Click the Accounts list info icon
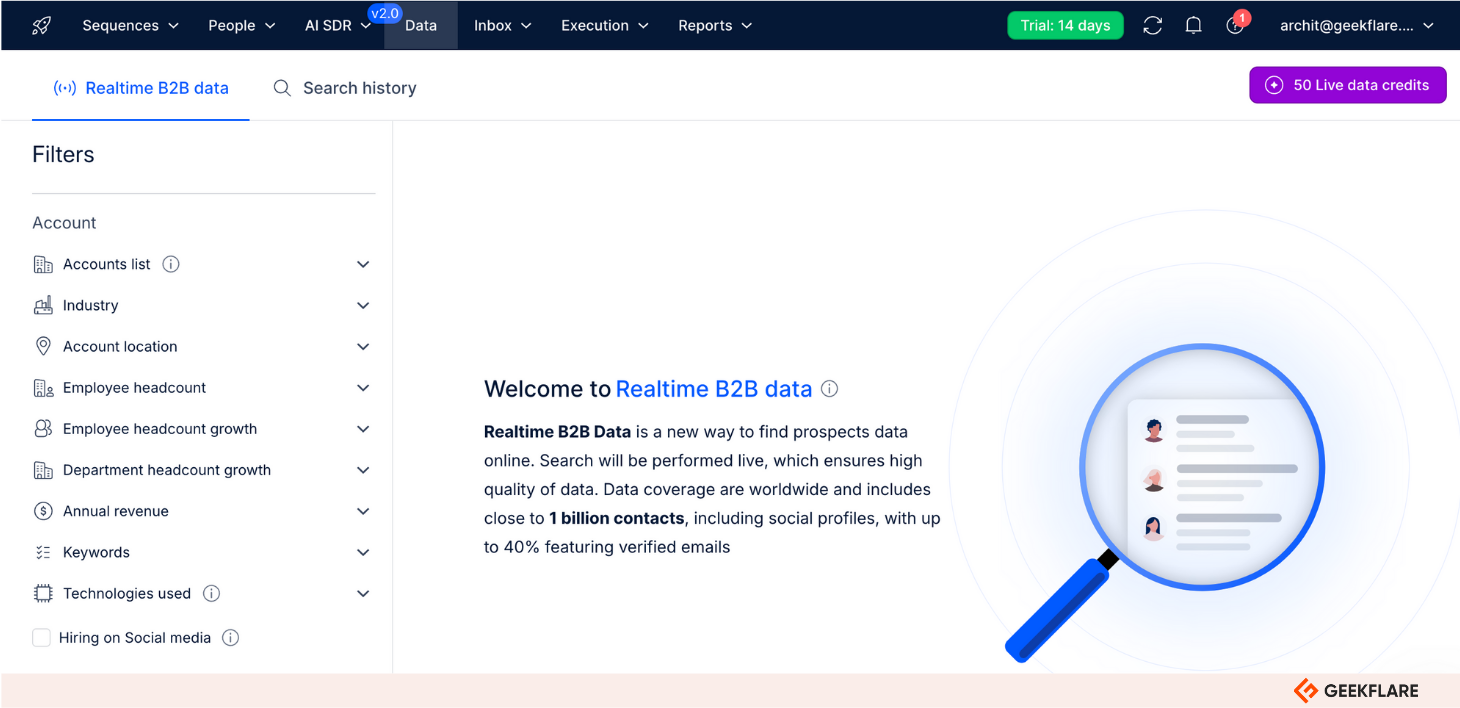The image size is (1460, 708). pyautogui.click(x=171, y=264)
